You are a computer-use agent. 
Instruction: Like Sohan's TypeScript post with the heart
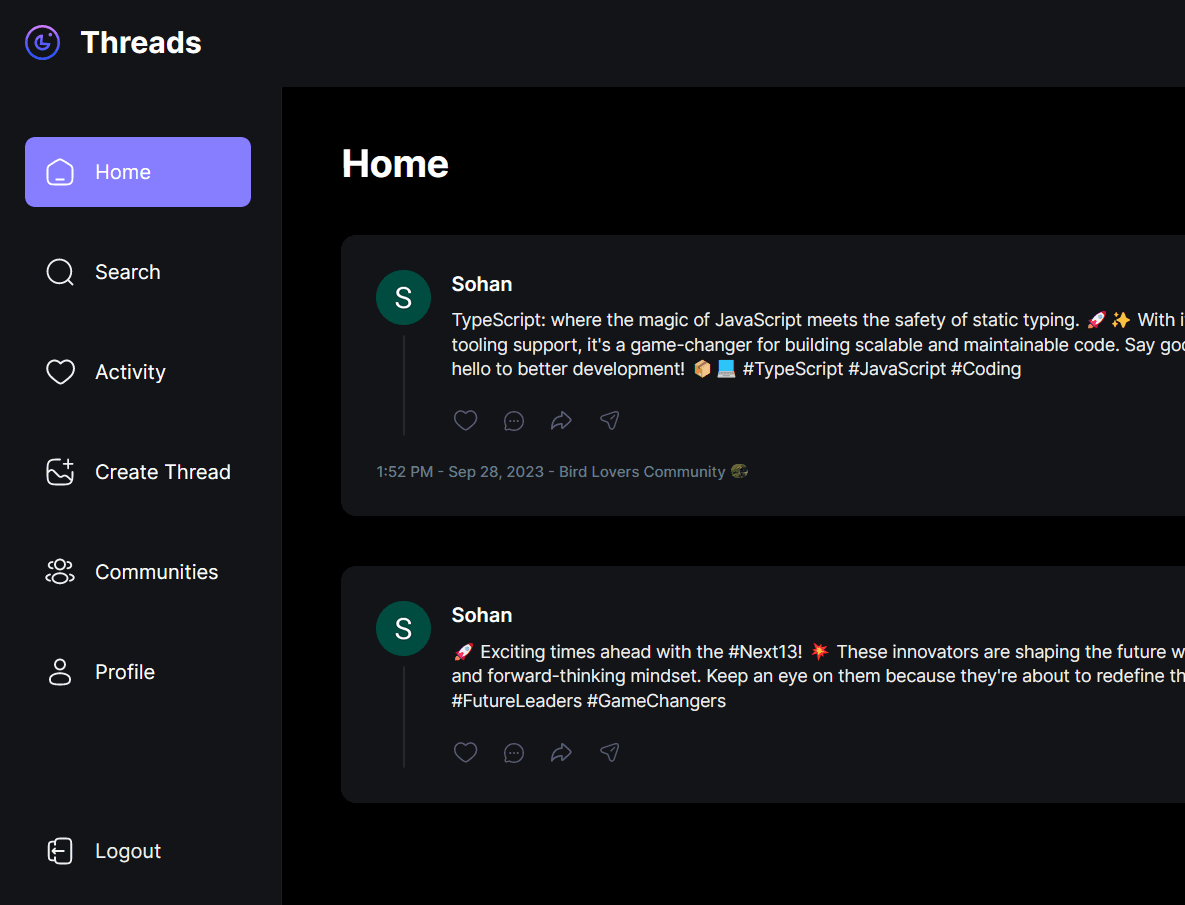(x=465, y=421)
